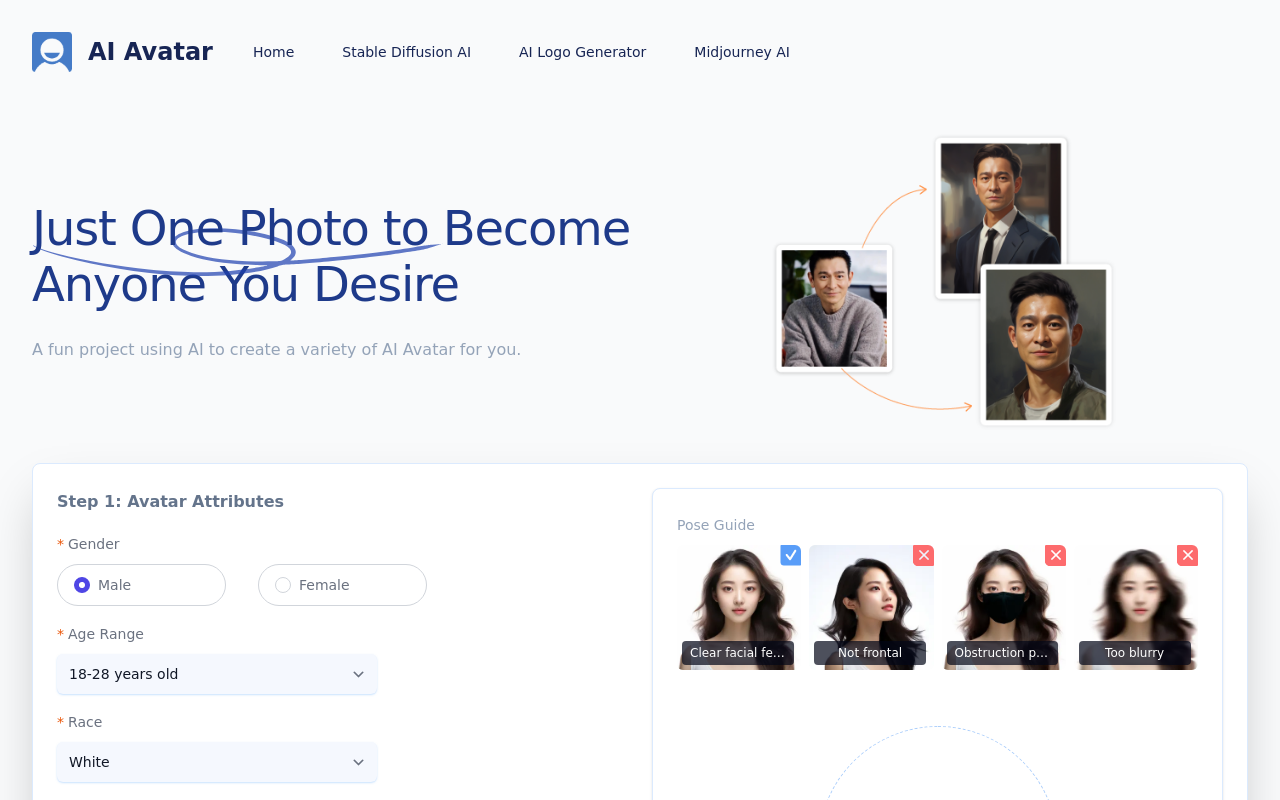Click the AI Avatar brand title
1280x800 pixels.
pyautogui.click(x=150, y=52)
